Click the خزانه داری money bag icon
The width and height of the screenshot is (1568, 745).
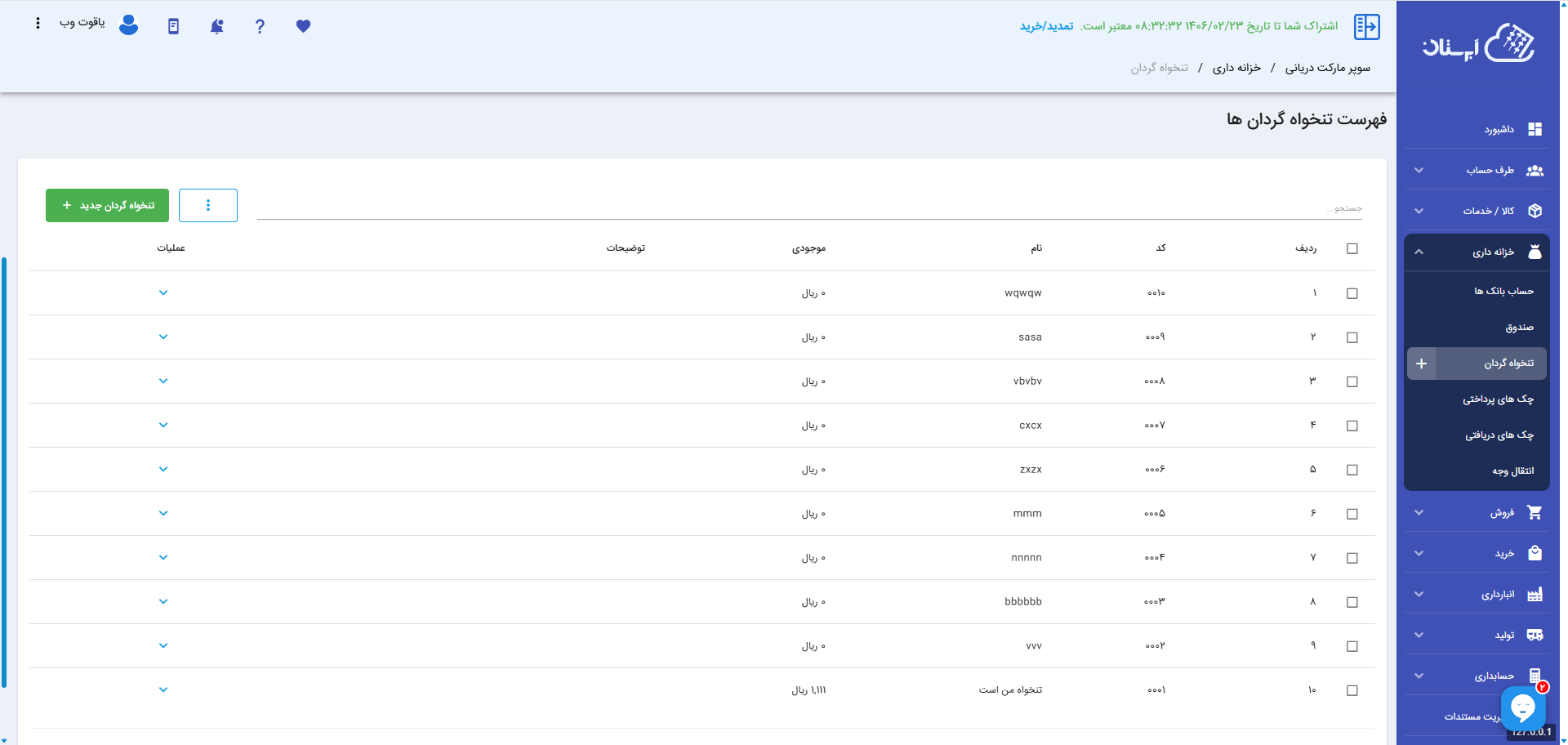pos(1535,252)
